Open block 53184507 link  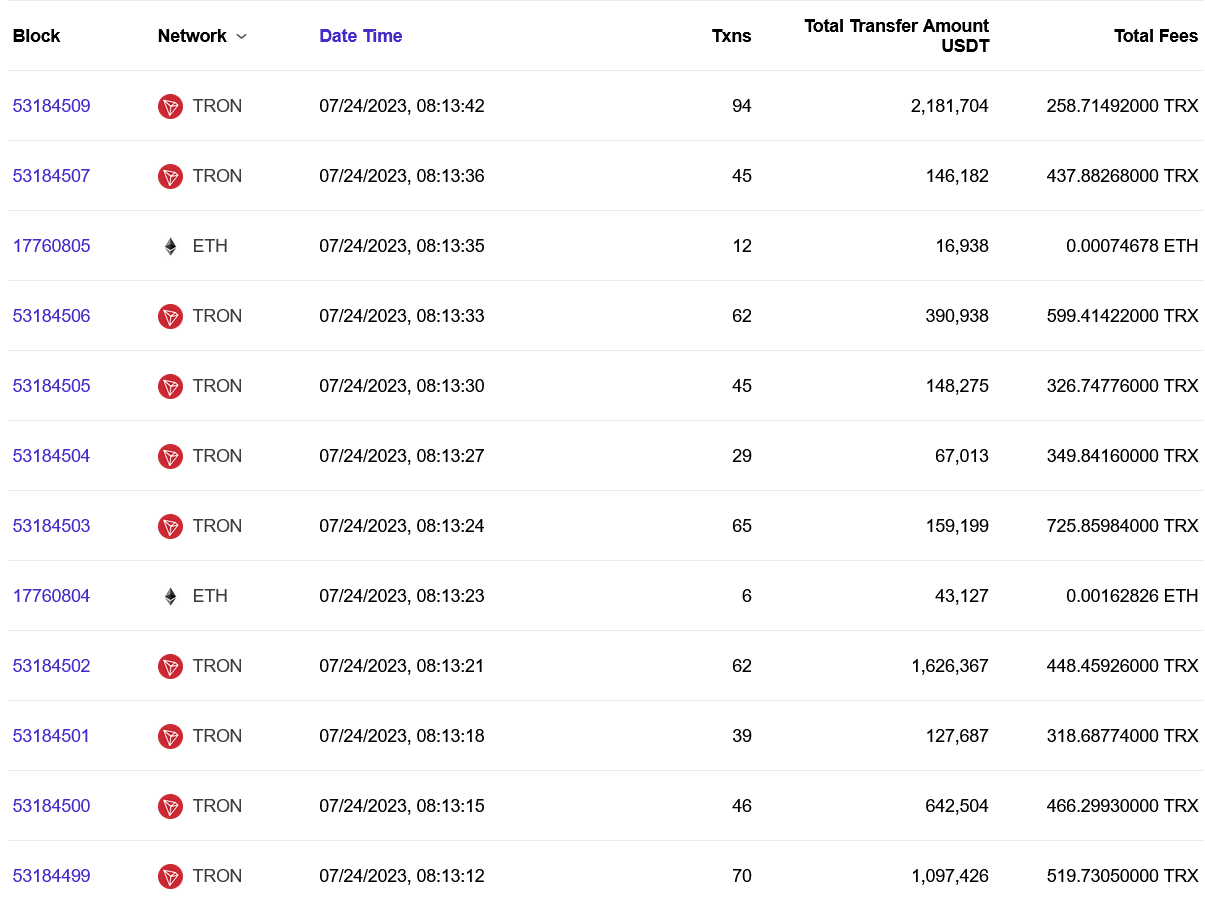pos(51,176)
